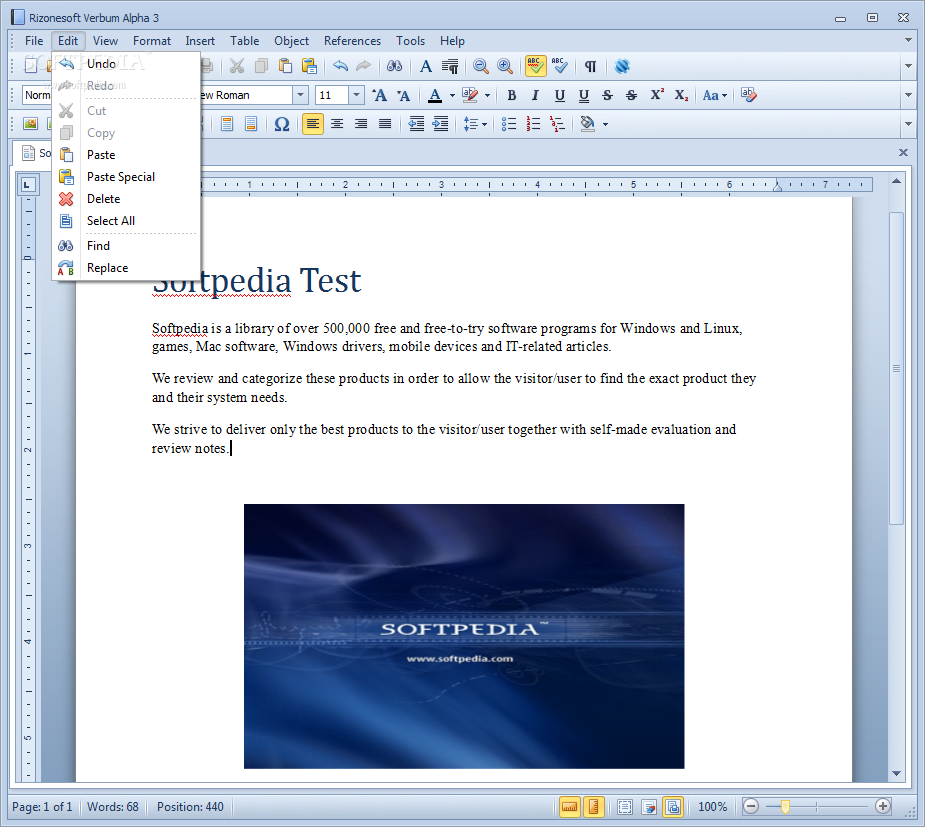Apply multilevel list formatting
Viewport: 925px width, 827px height.
click(x=557, y=124)
